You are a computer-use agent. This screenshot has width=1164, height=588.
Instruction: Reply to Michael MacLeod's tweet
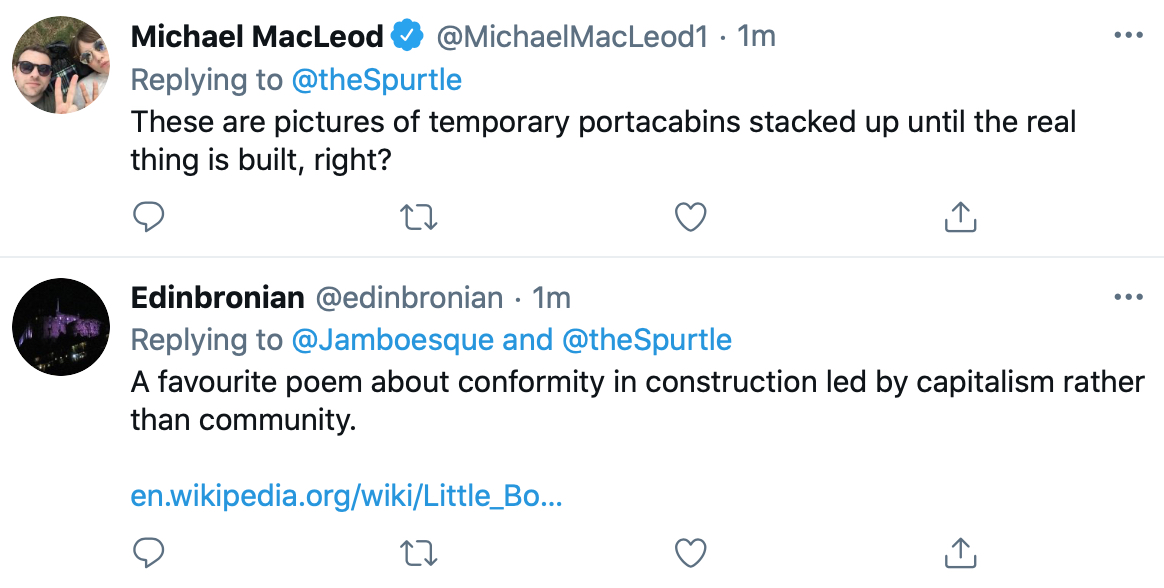pos(148,217)
